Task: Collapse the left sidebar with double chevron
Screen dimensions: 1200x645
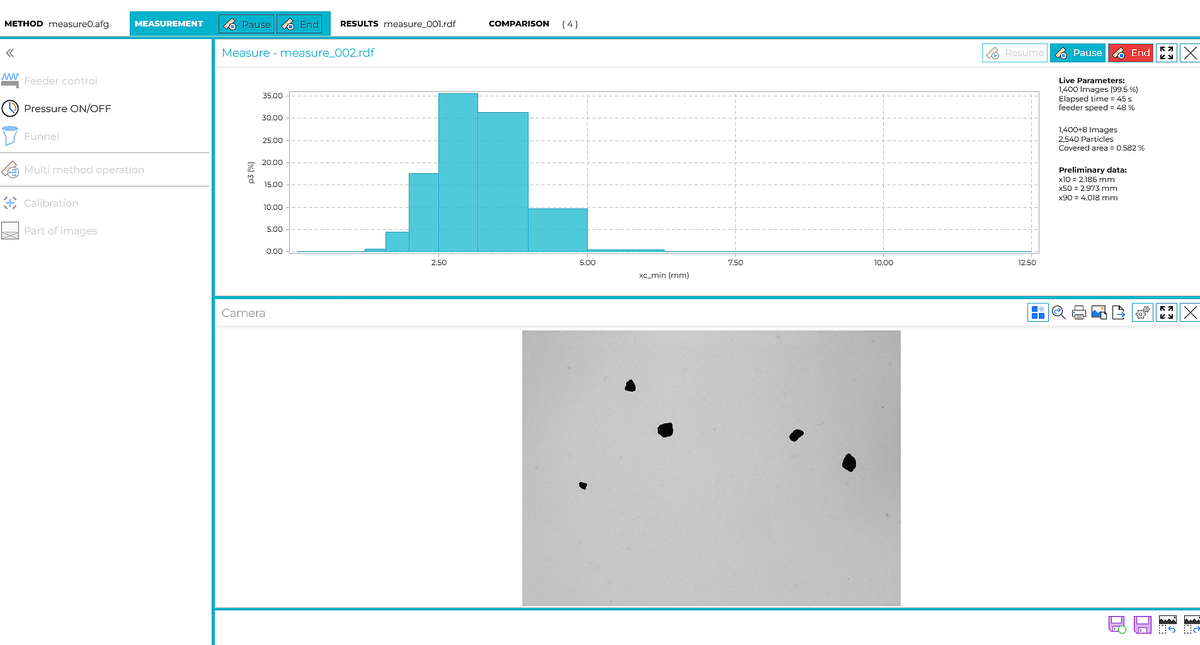Action: 10,53
